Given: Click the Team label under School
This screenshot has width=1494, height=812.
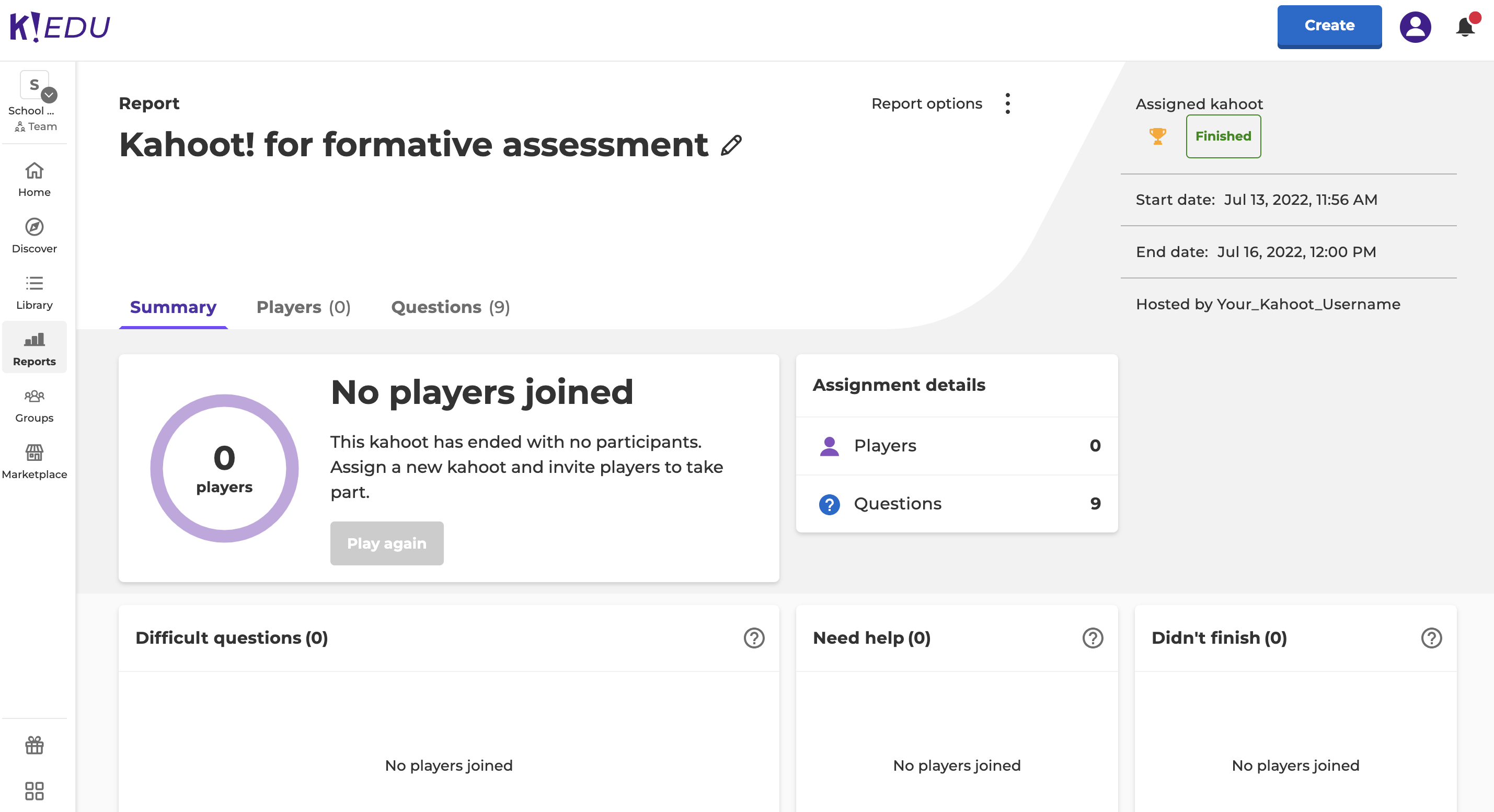Looking at the screenshot, I should tap(36, 126).
